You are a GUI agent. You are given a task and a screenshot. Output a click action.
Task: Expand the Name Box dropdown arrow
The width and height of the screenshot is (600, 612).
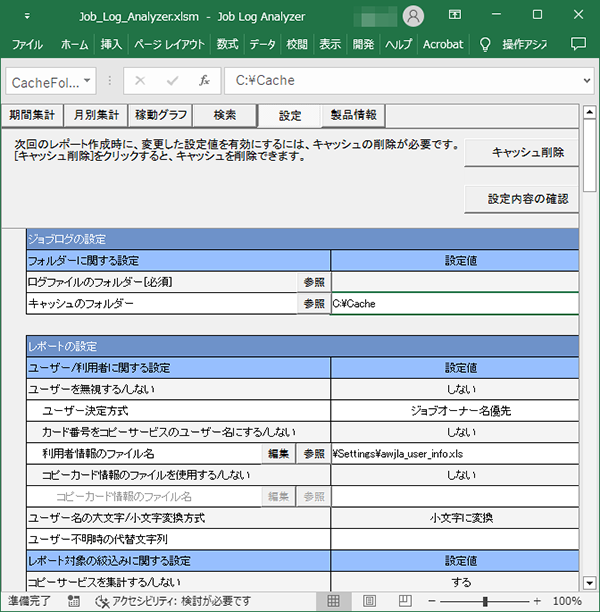pos(87,81)
